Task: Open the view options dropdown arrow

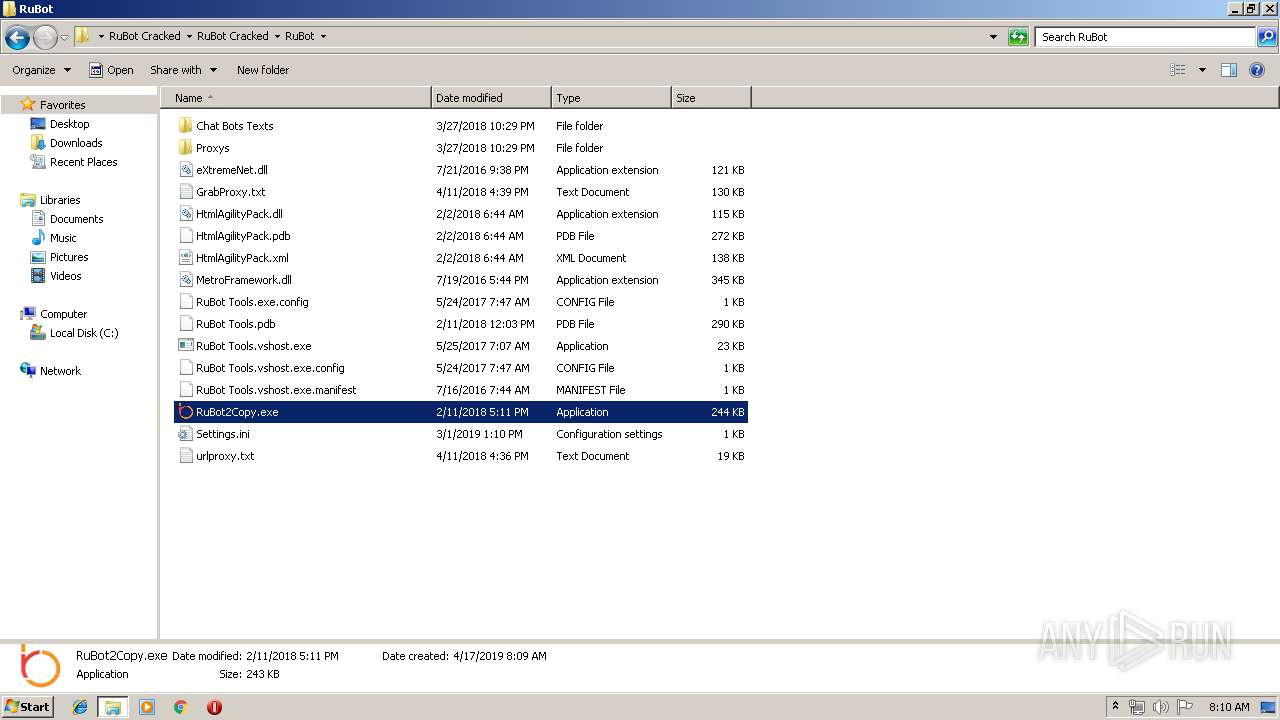Action: pyautogui.click(x=1202, y=70)
